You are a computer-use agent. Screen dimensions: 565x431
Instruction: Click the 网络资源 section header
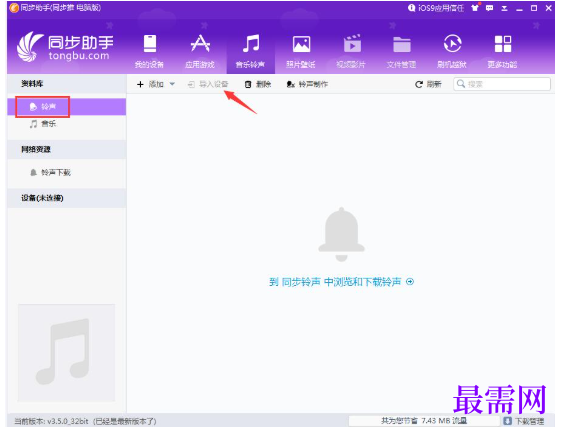[x=67, y=149]
